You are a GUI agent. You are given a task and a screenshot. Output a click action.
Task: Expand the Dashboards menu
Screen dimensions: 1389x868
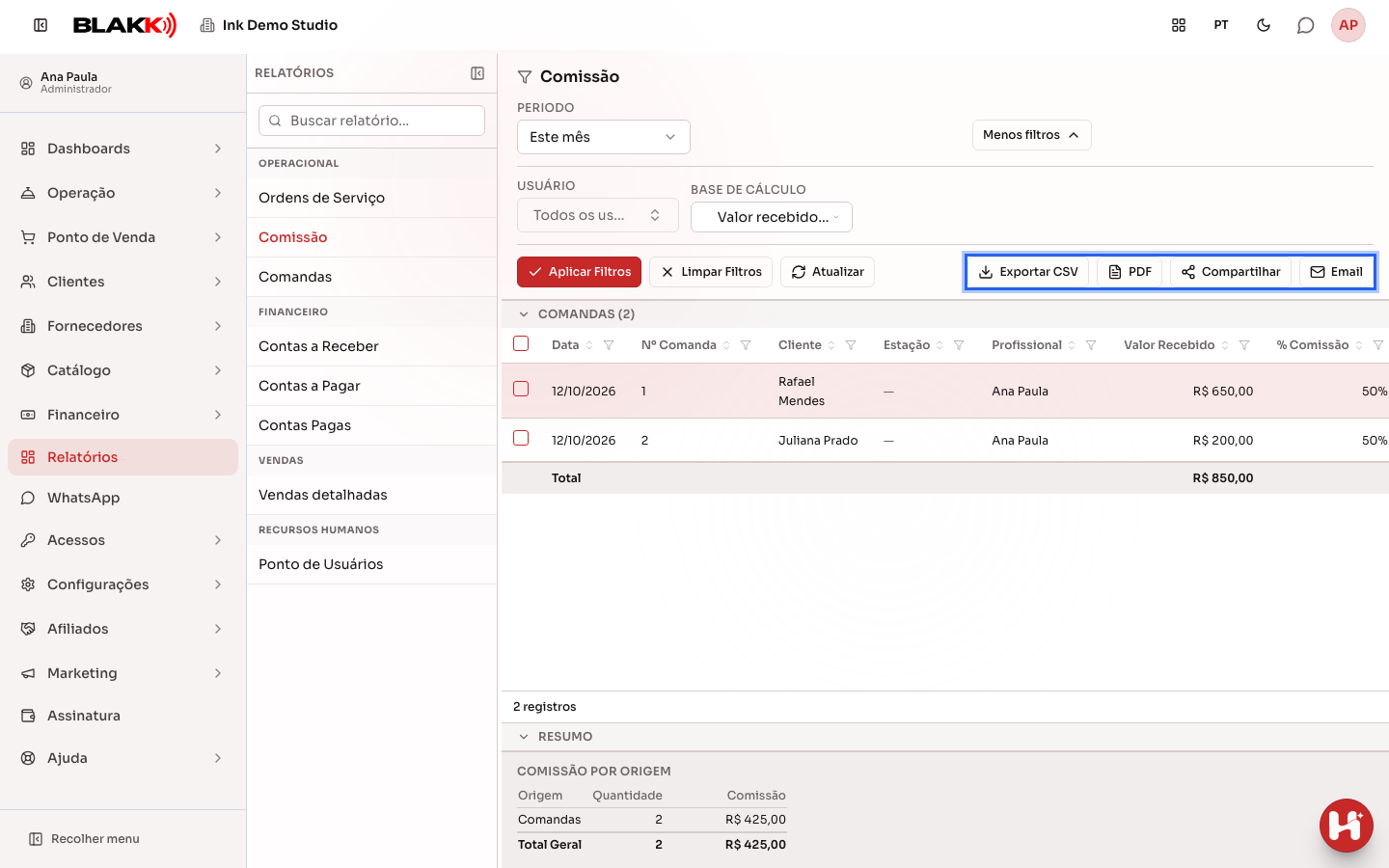123,149
